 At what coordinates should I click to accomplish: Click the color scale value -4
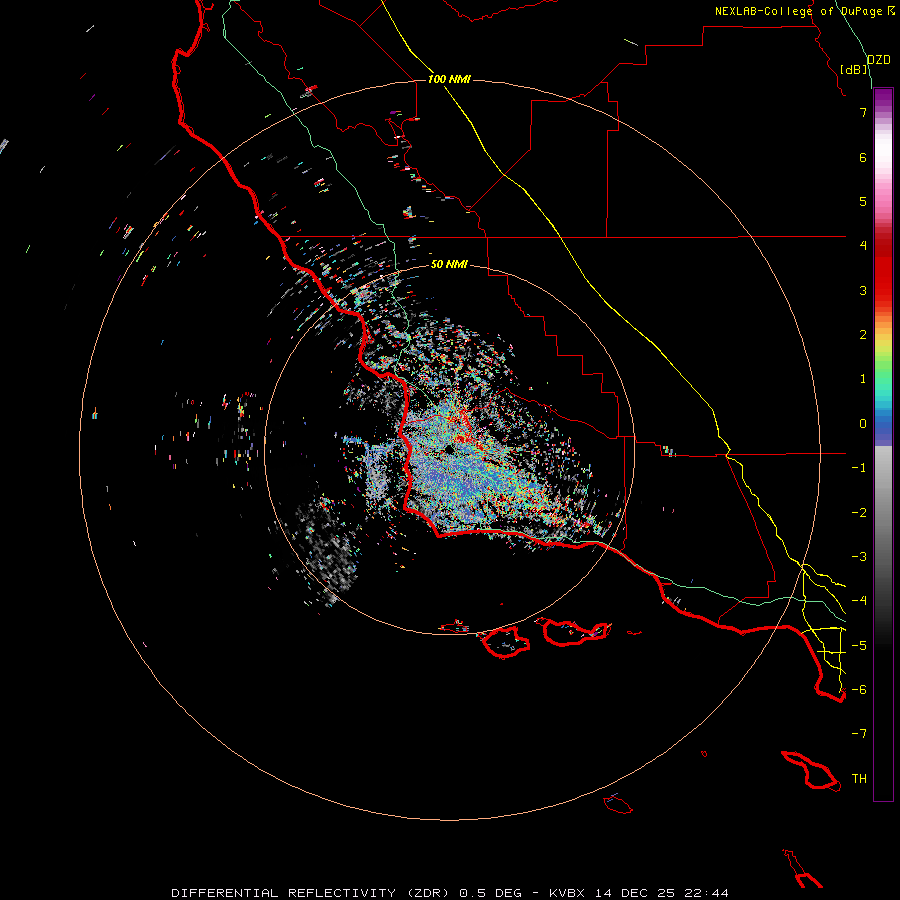(x=859, y=600)
